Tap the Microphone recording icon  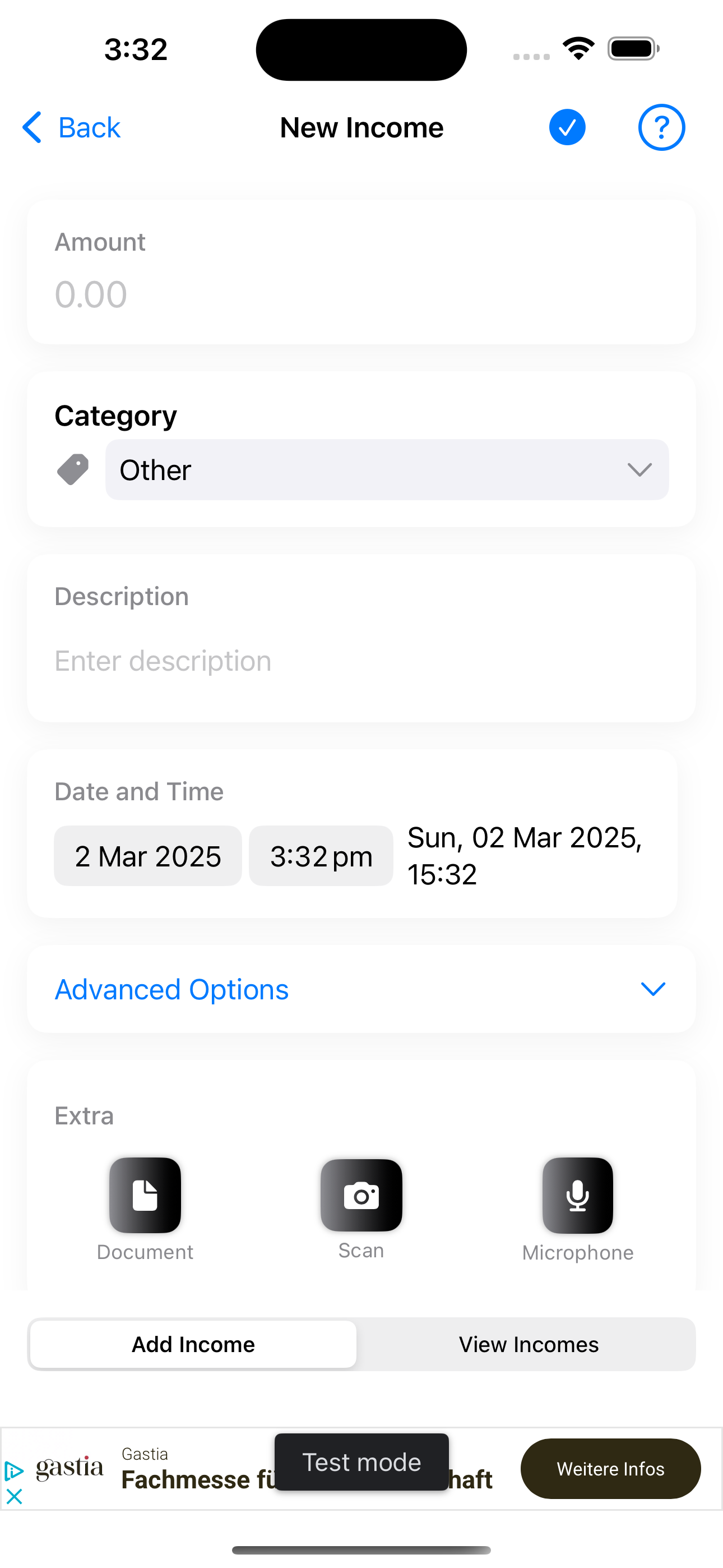click(x=577, y=1195)
